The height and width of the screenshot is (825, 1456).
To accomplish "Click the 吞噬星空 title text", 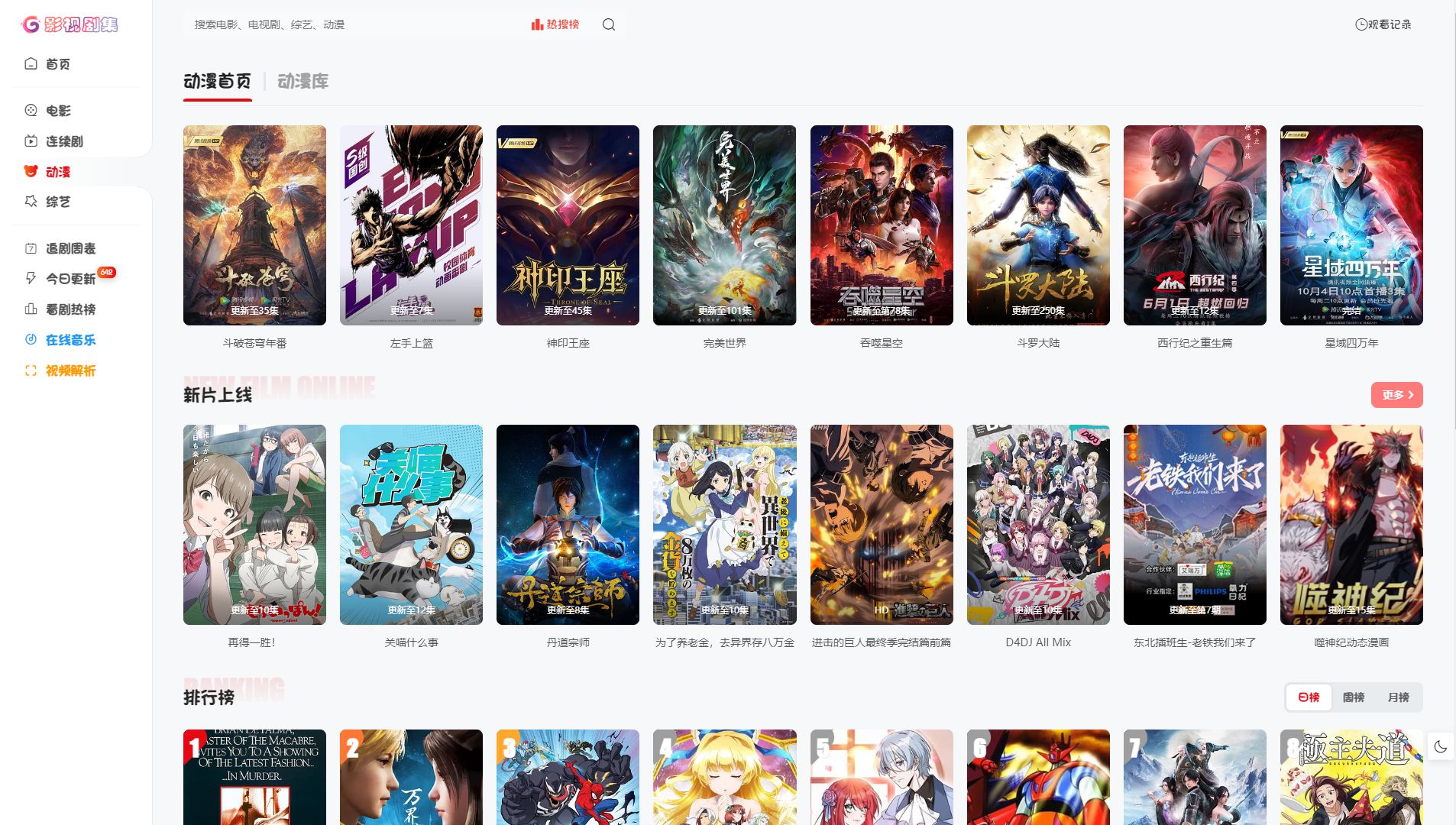I will tap(882, 343).
